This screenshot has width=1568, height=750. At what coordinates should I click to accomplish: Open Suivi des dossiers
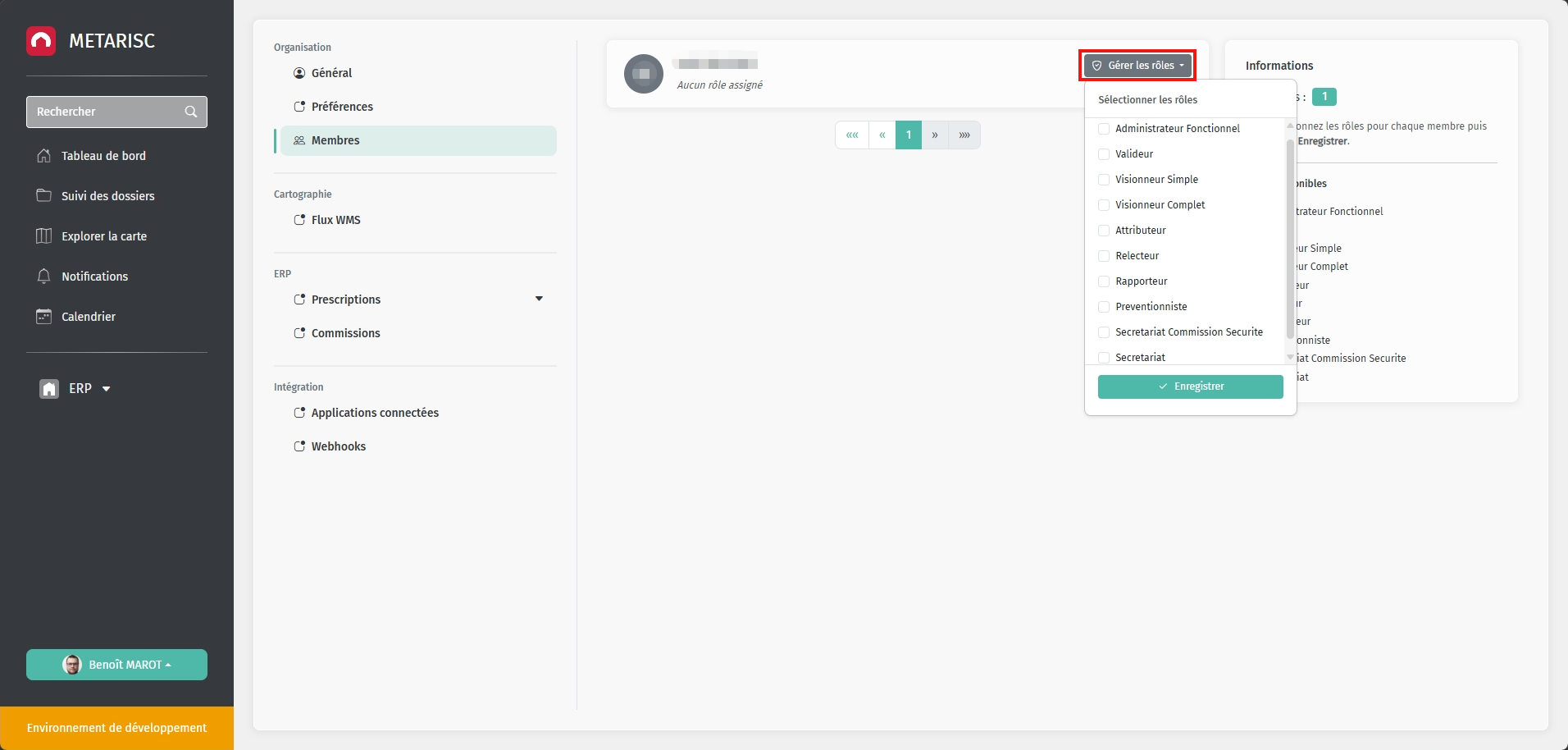pos(108,196)
